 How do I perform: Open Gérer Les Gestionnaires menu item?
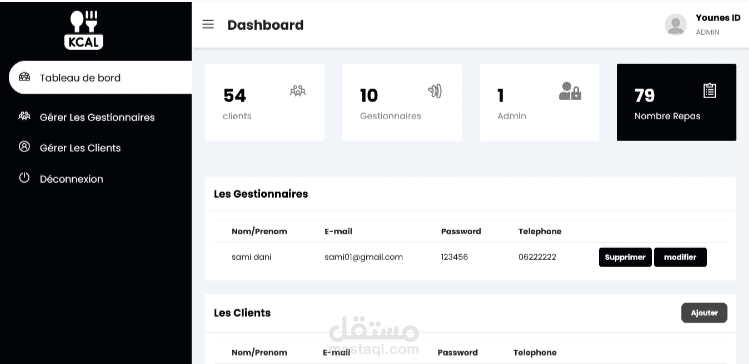(x=97, y=117)
